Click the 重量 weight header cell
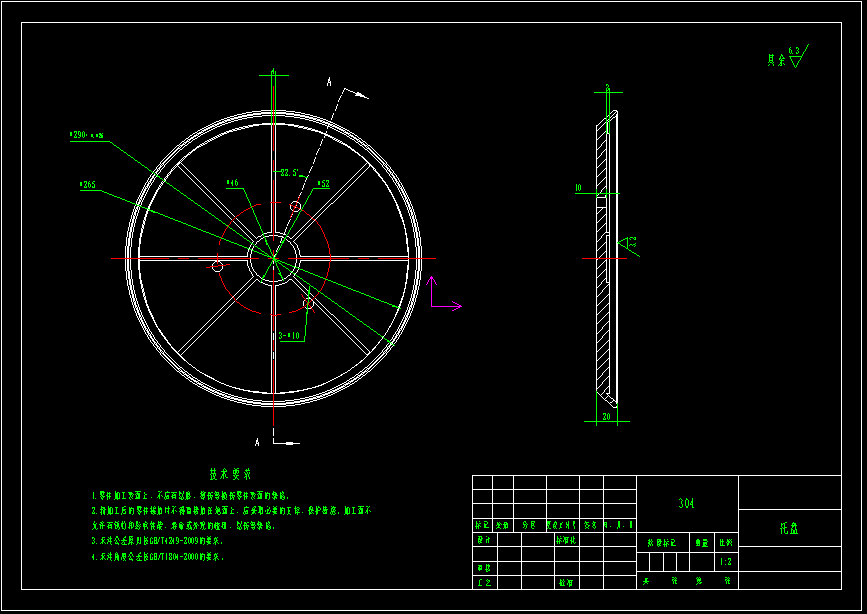The width and height of the screenshot is (867, 614). coord(702,543)
